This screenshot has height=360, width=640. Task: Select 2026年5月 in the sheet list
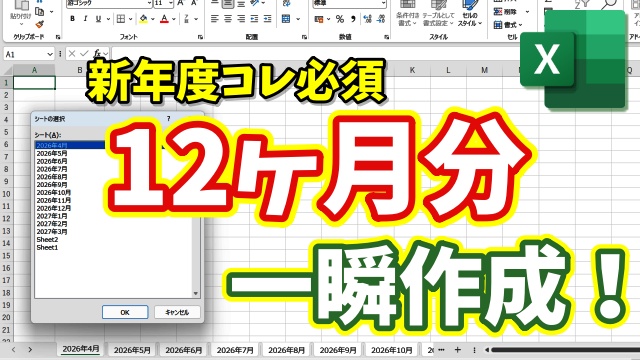(x=51, y=153)
